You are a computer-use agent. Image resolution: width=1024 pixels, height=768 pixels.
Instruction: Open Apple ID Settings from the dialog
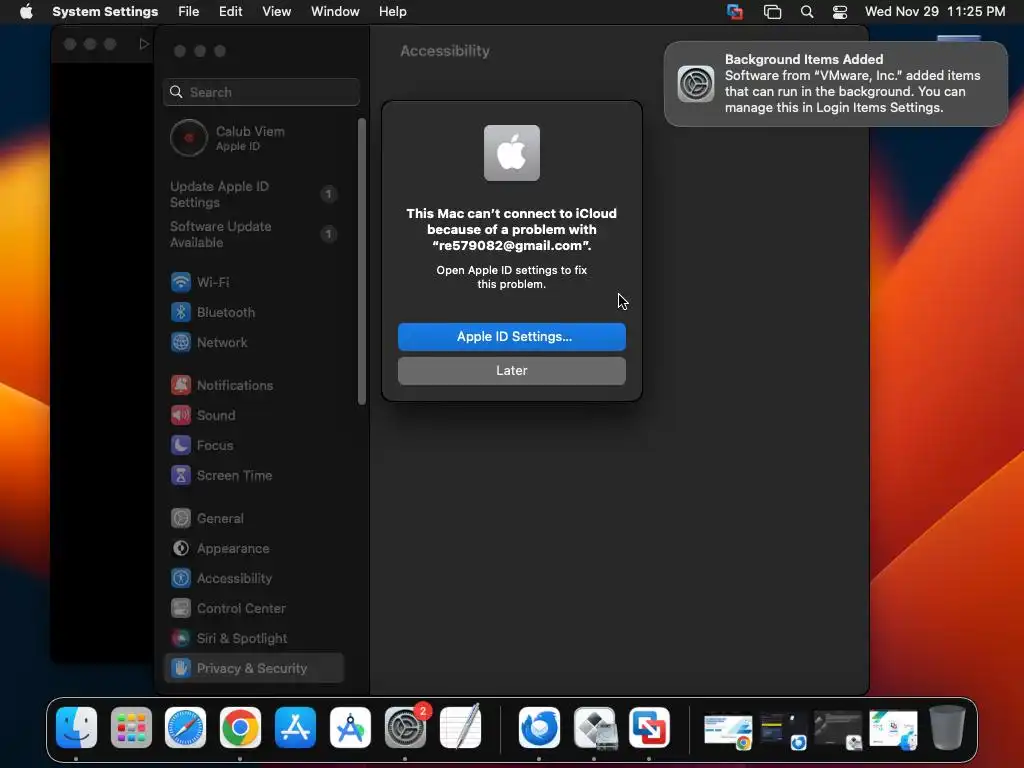[511, 337]
